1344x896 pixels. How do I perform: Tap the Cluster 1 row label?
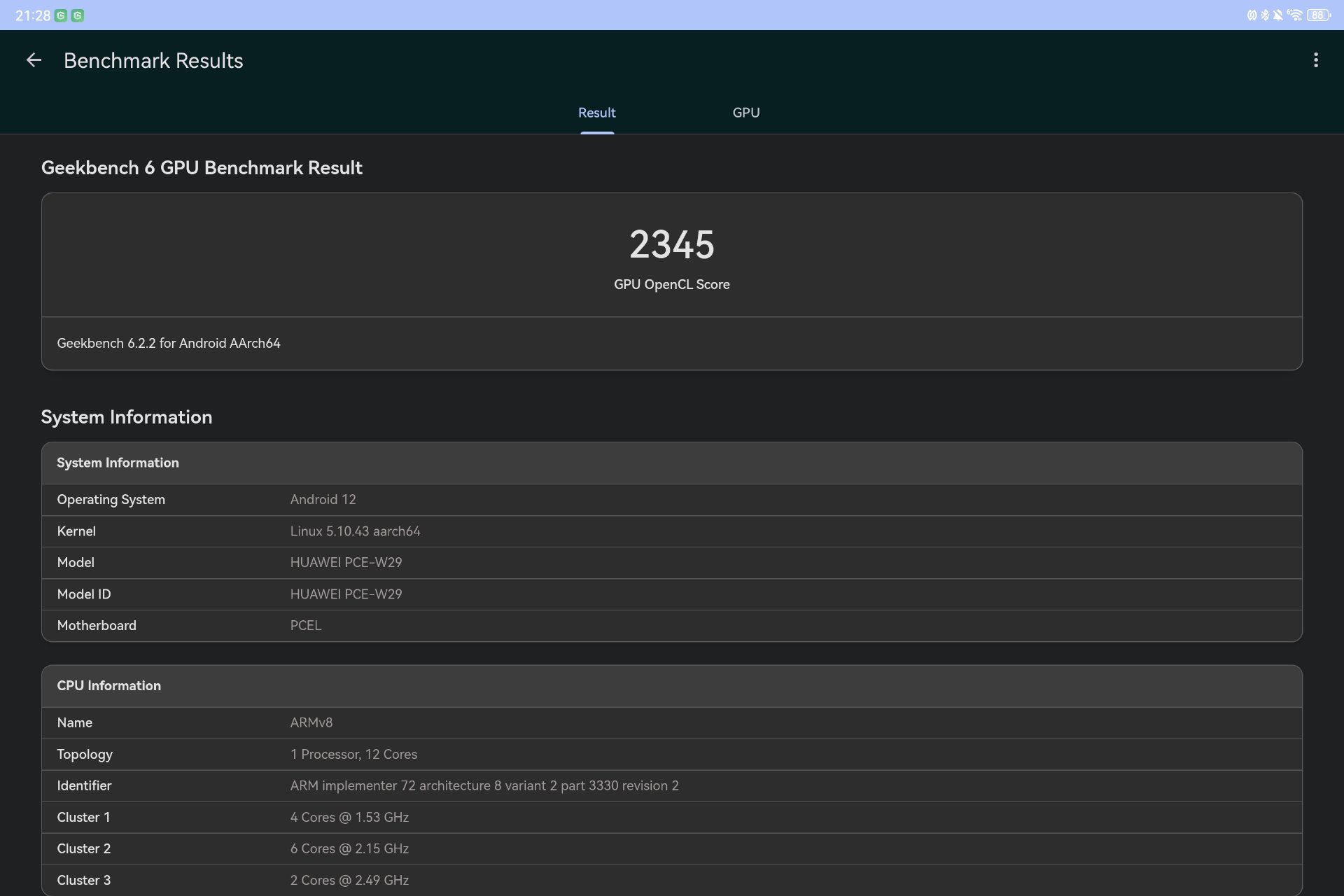(83, 818)
